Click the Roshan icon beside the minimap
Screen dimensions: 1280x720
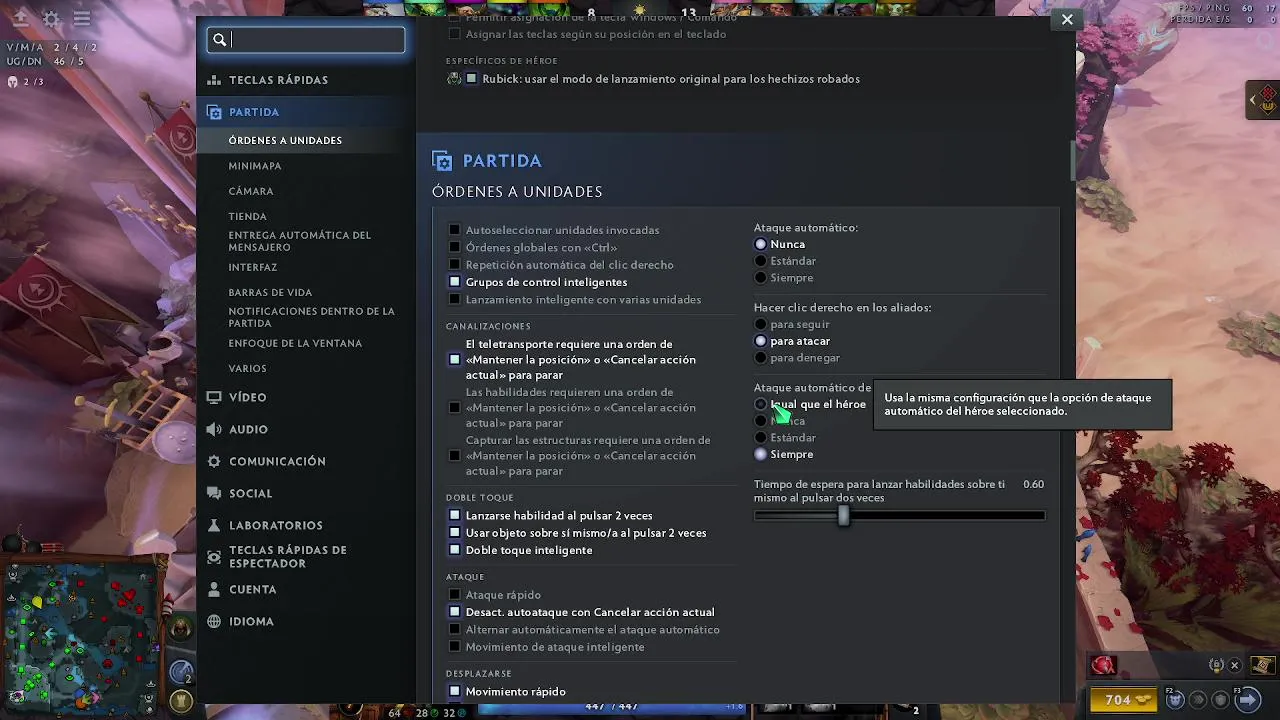pyautogui.click(x=181, y=628)
